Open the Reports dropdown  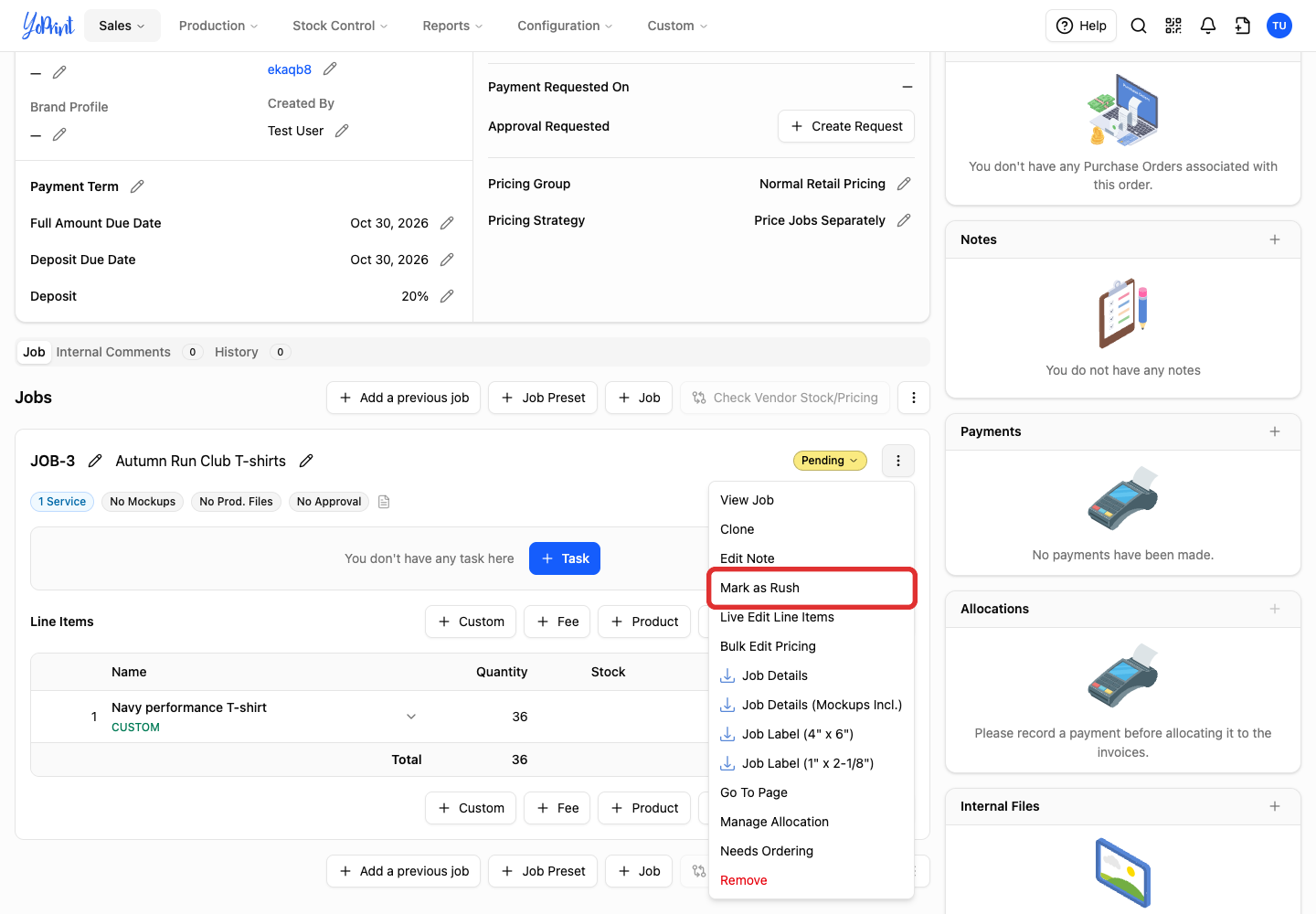click(452, 26)
